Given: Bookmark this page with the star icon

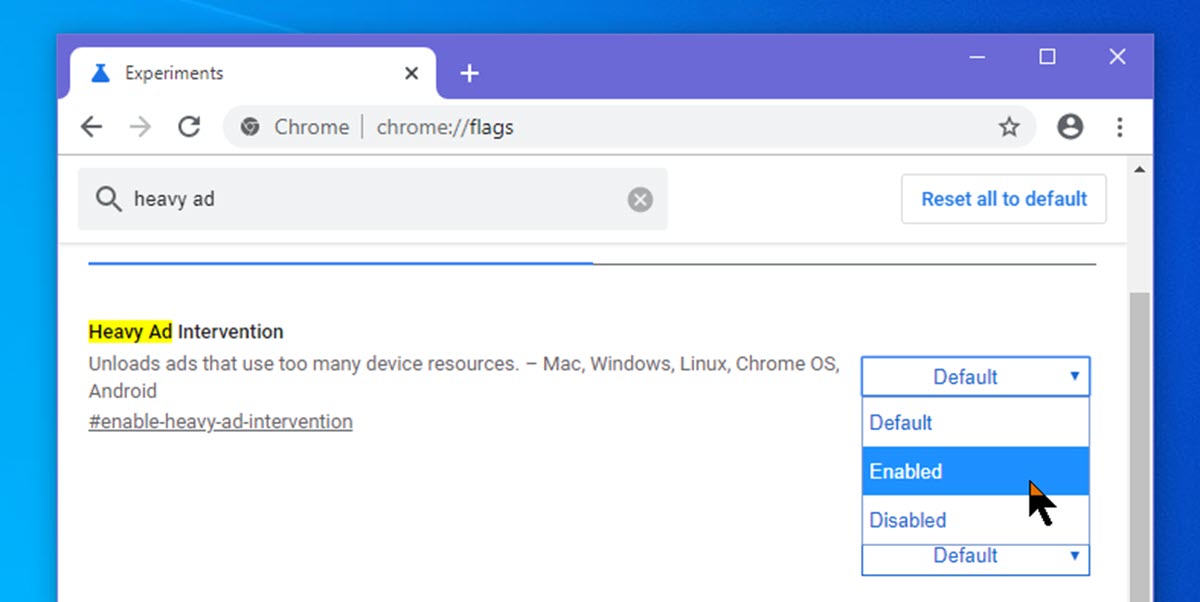Looking at the screenshot, I should (1009, 127).
